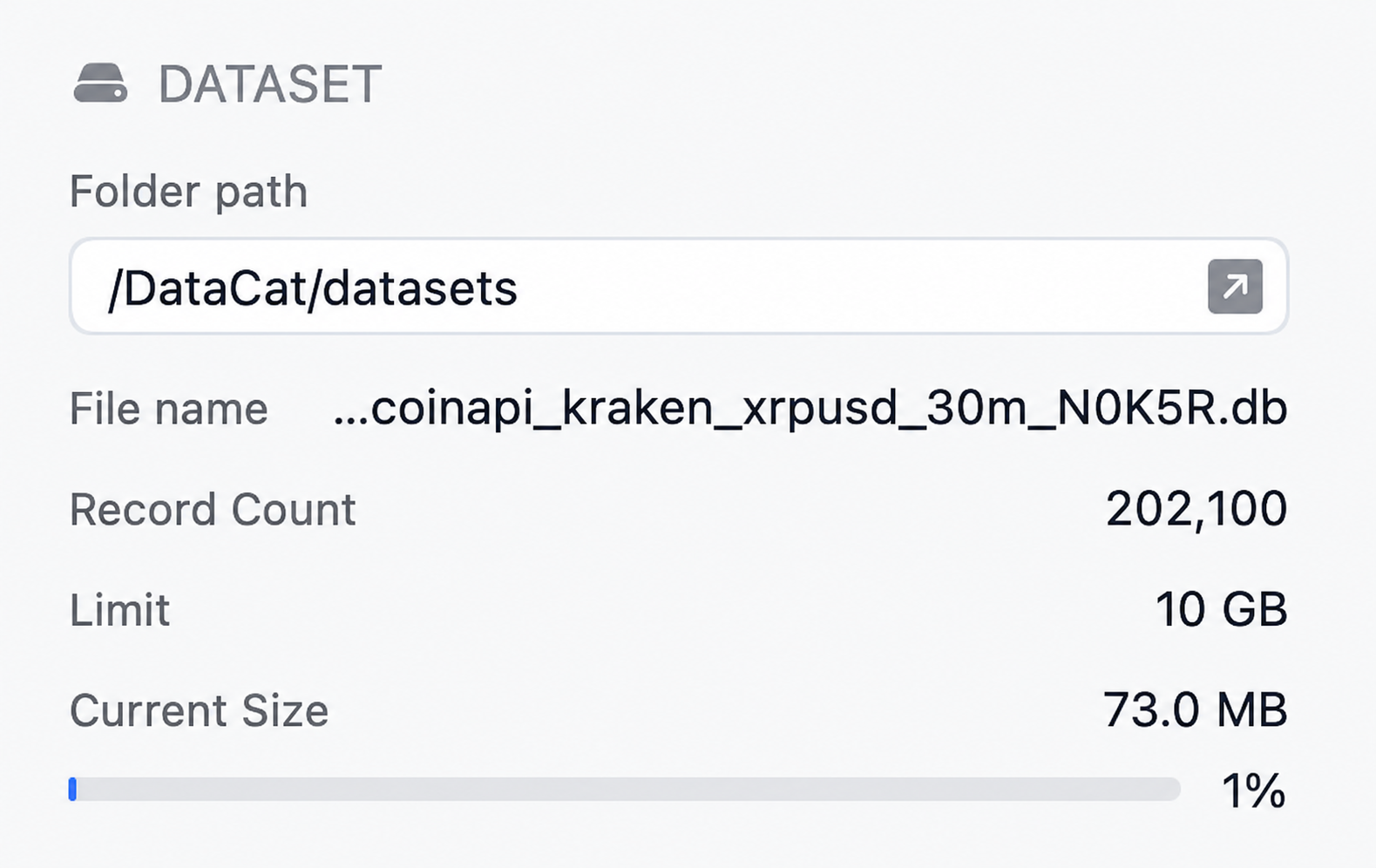The width and height of the screenshot is (1376, 868).
Task: Click the Folder path label
Action: (188, 192)
